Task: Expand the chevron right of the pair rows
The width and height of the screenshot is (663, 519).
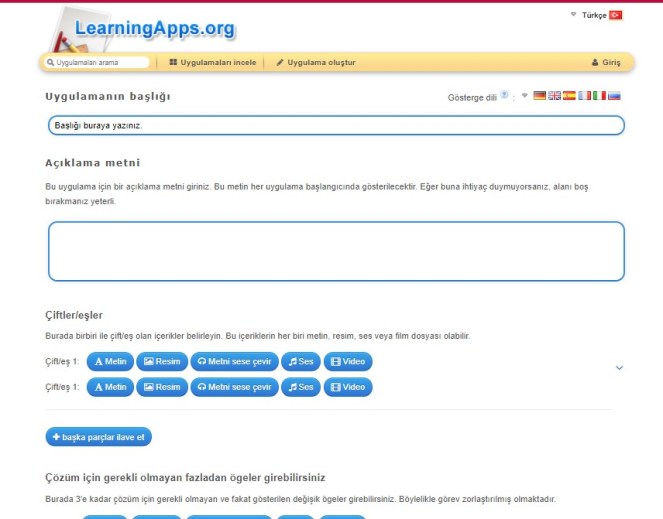Action: pos(619,368)
